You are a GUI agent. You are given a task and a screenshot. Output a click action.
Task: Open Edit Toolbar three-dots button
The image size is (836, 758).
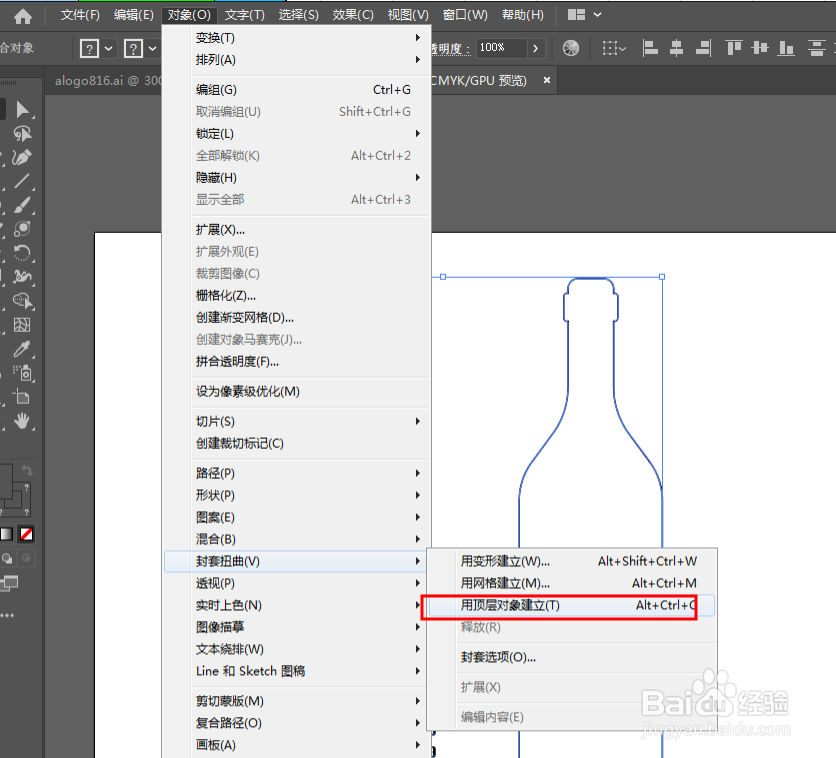click(7, 615)
